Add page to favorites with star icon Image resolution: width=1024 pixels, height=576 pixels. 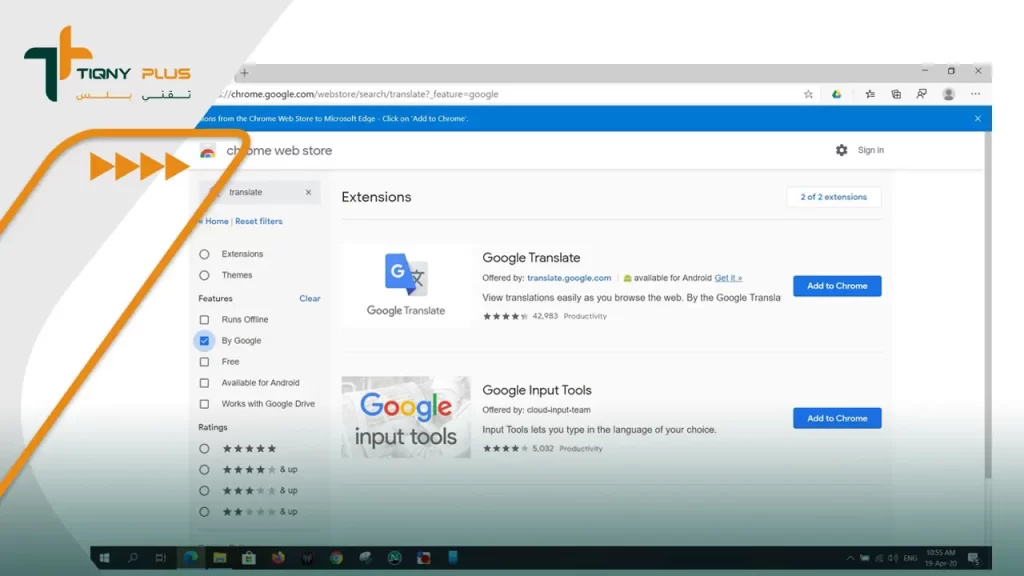click(x=808, y=94)
